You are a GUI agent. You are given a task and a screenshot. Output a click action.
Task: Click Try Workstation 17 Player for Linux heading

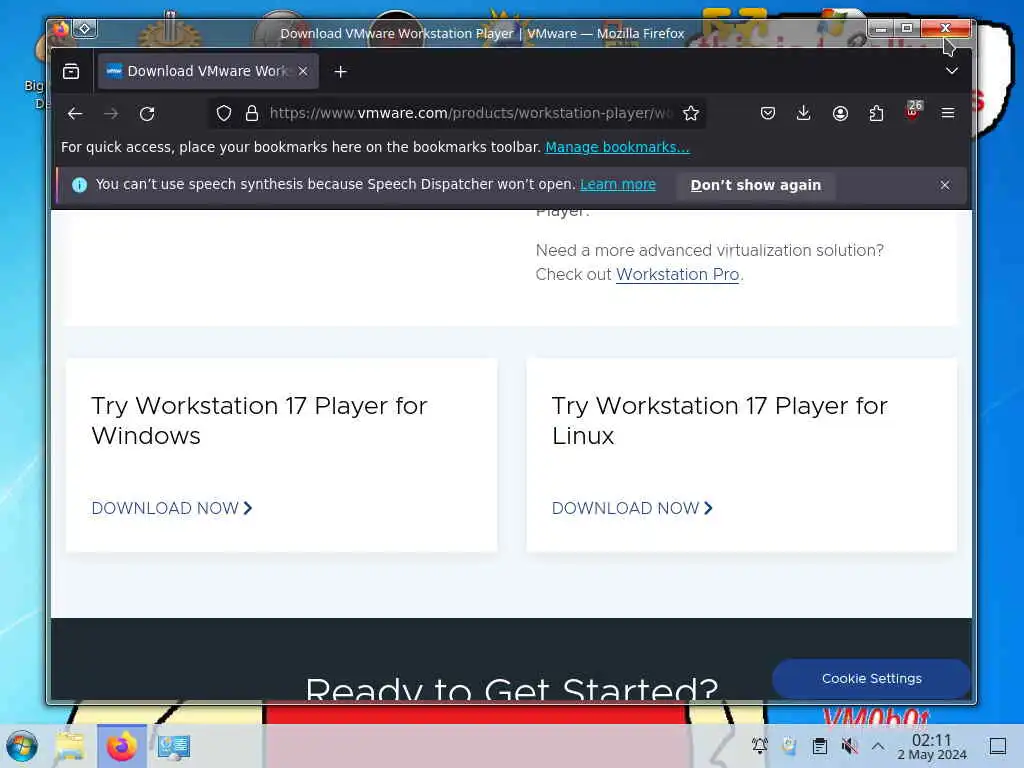pyautogui.click(x=720, y=421)
